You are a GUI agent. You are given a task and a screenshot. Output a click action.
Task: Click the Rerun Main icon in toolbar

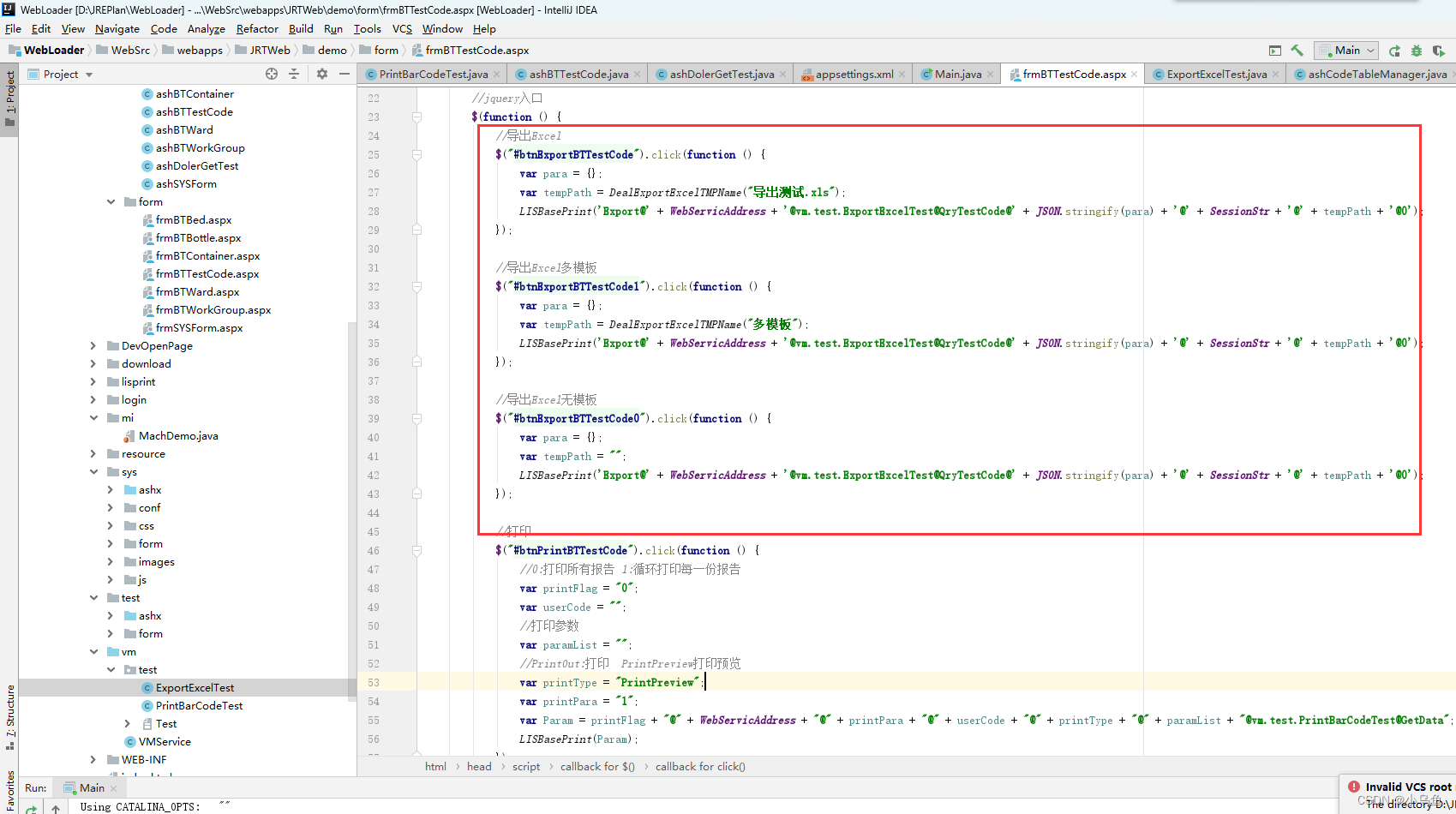coord(1394,51)
